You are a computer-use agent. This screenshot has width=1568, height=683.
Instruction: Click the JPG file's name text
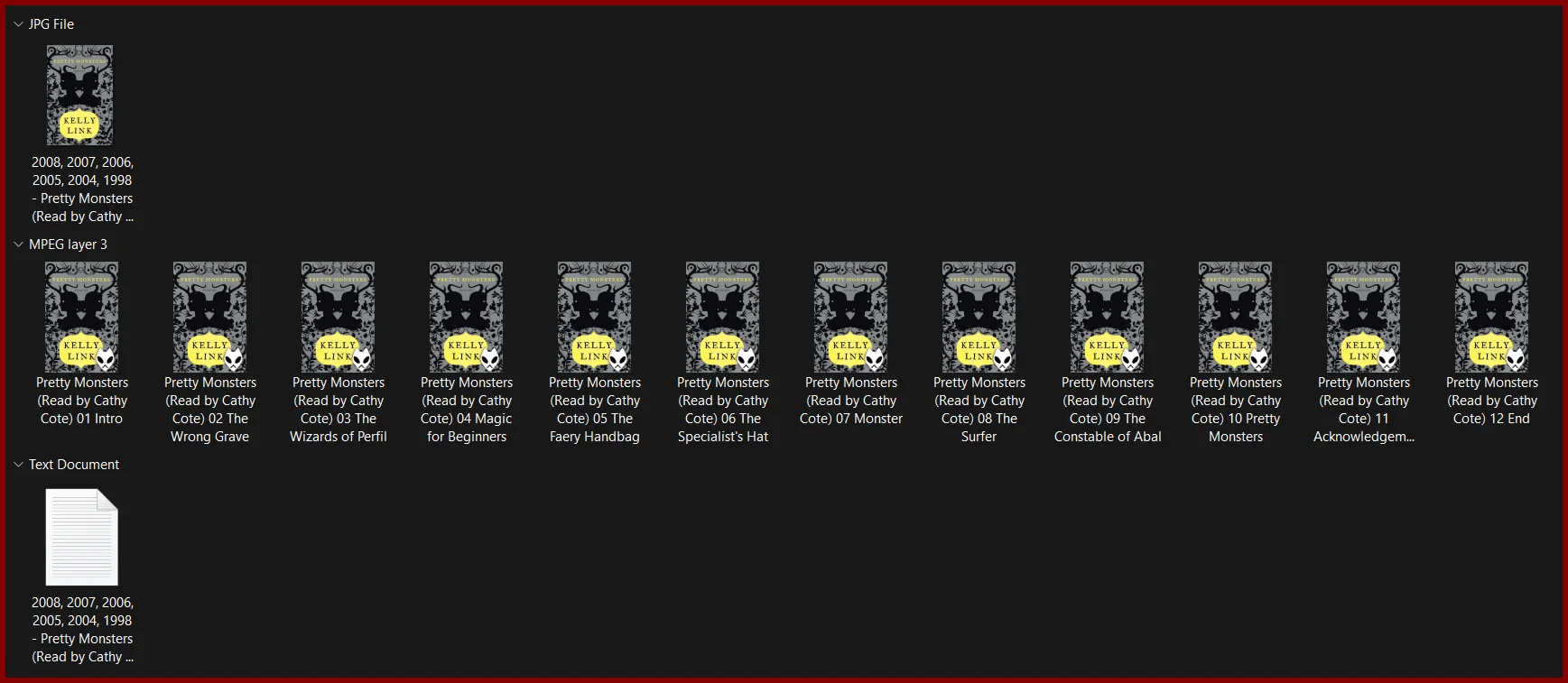[82, 189]
